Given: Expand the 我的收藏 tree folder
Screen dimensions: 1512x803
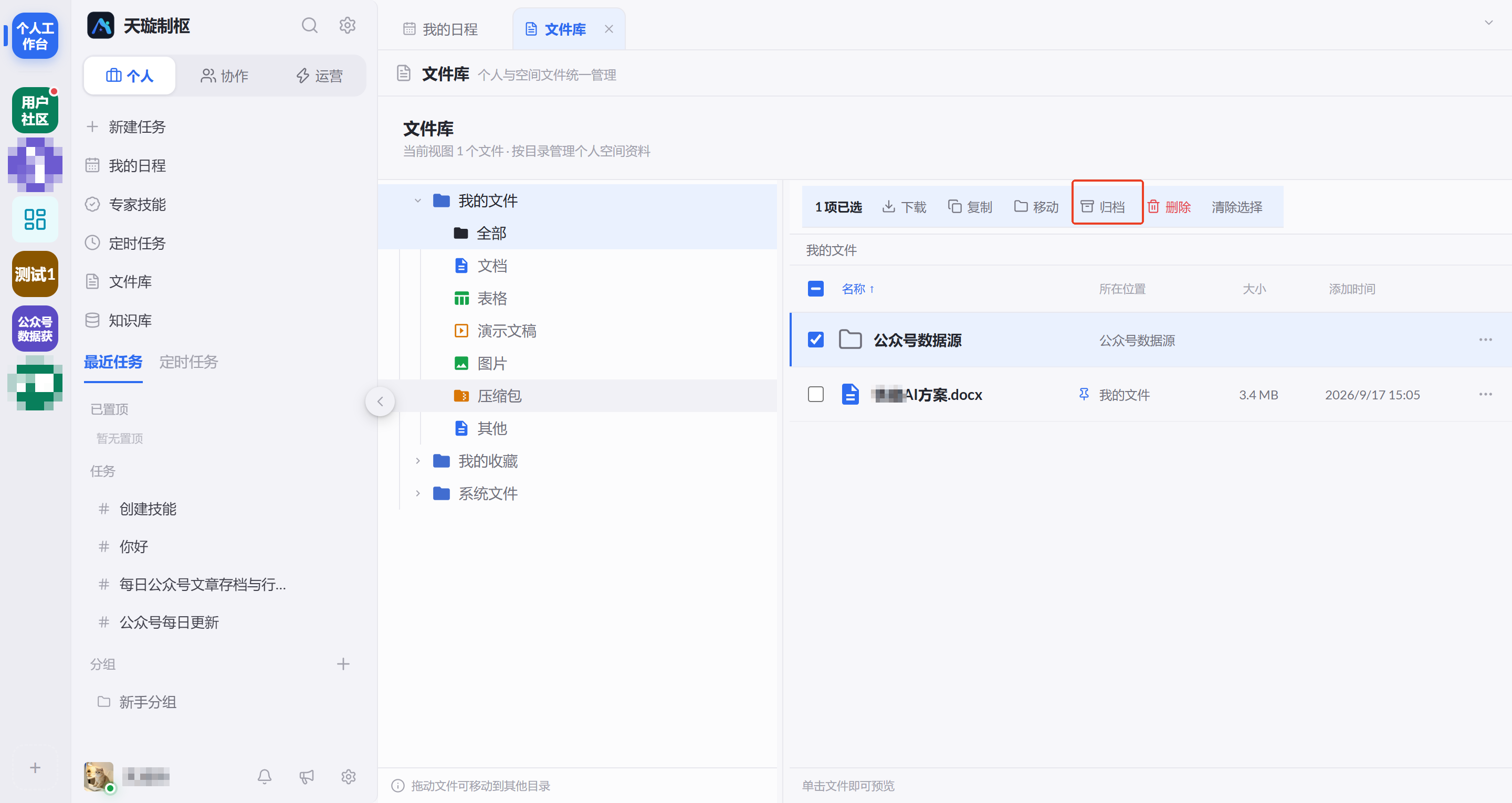Looking at the screenshot, I should click(x=417, y=461).
